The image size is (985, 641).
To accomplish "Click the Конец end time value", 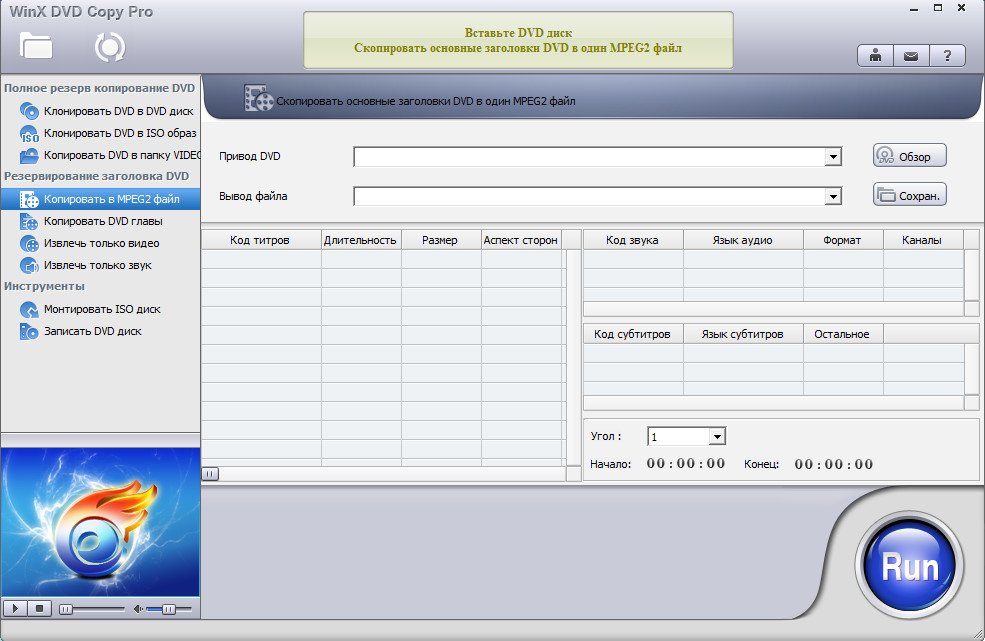I will point(834,464).
